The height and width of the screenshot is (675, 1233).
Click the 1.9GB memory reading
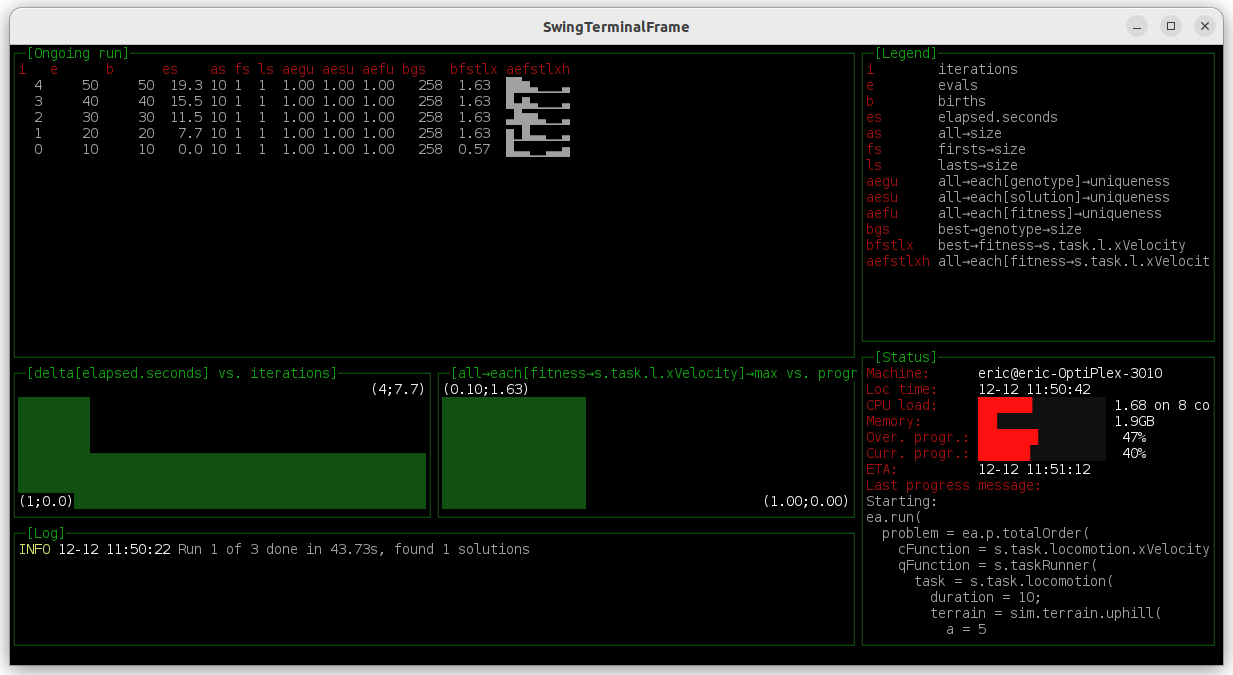pyautogui.click(x=1134, y=421)
